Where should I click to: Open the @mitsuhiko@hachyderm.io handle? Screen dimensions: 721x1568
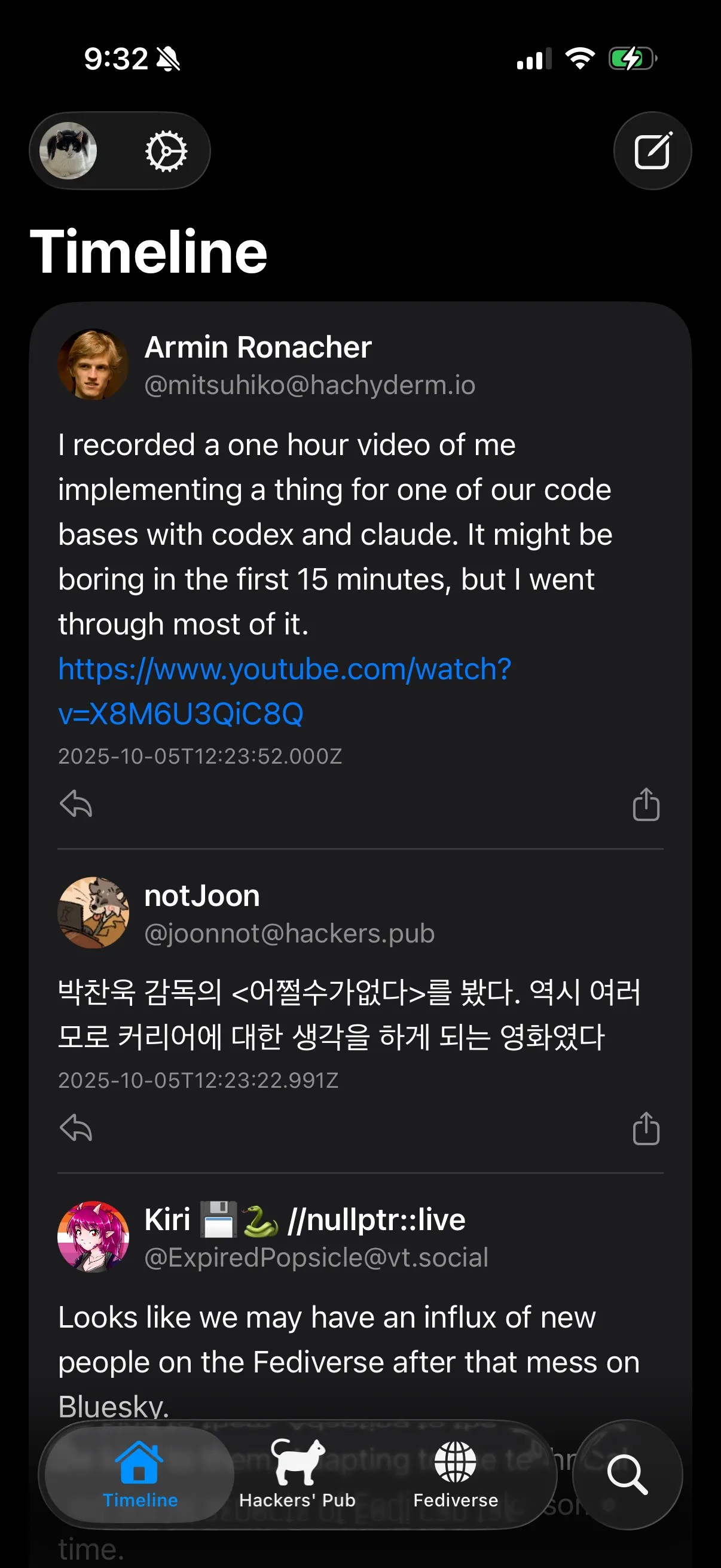tap(310, 385)
